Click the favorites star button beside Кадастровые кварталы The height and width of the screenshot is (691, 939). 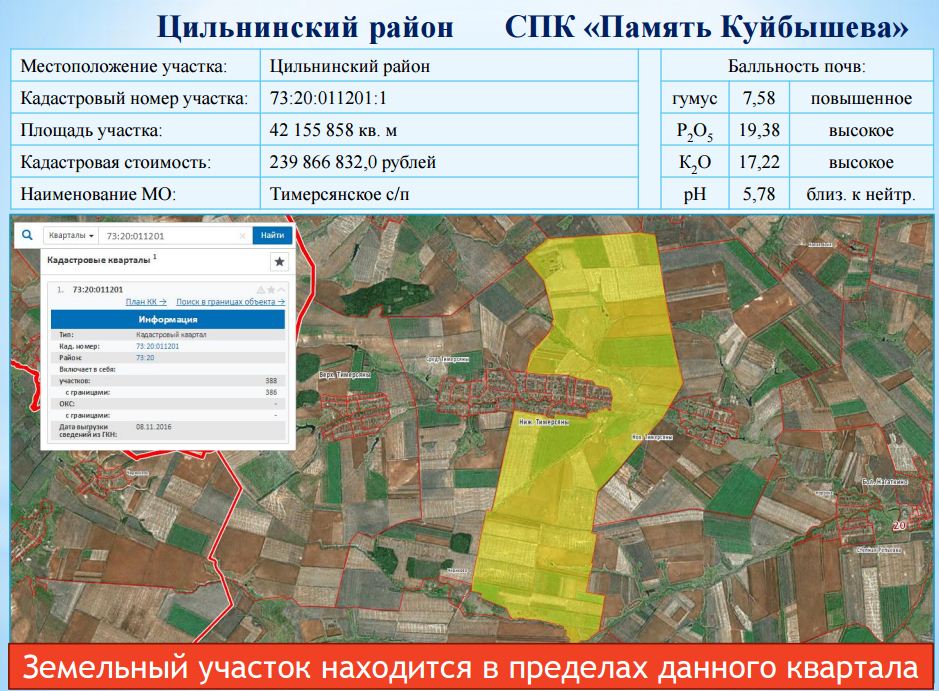pos(279,261)
